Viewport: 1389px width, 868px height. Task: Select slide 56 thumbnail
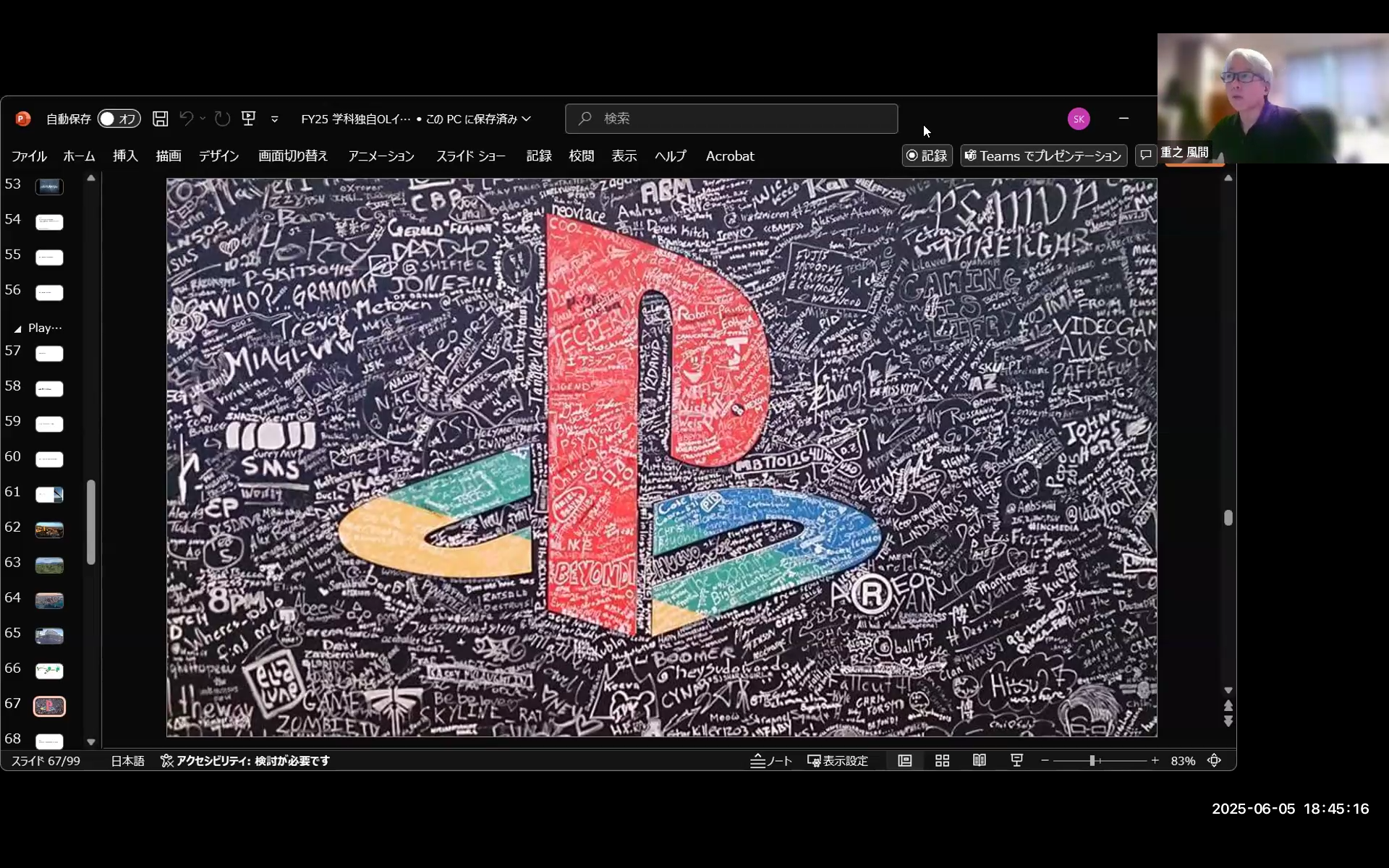49,293
